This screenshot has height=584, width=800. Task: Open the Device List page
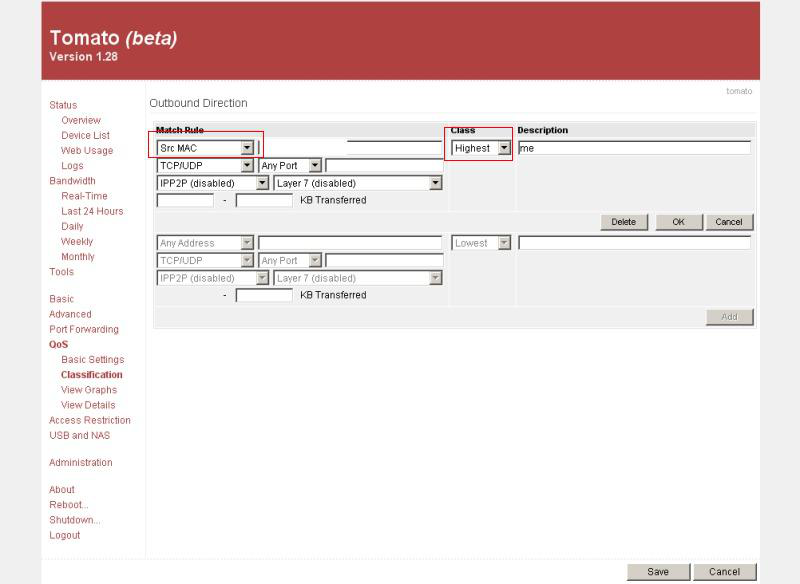[85, 135]
